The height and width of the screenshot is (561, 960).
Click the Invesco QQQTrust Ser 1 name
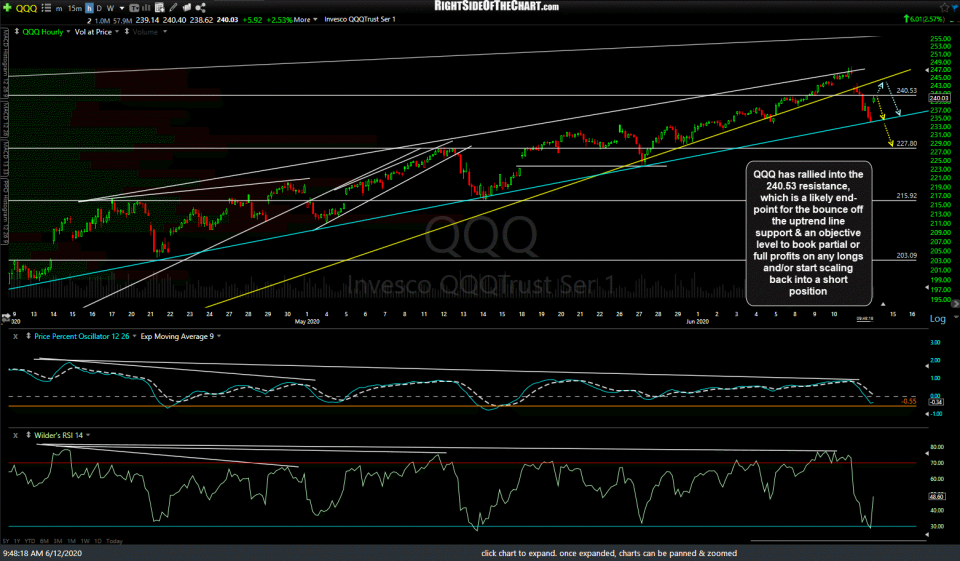(360, 20)
